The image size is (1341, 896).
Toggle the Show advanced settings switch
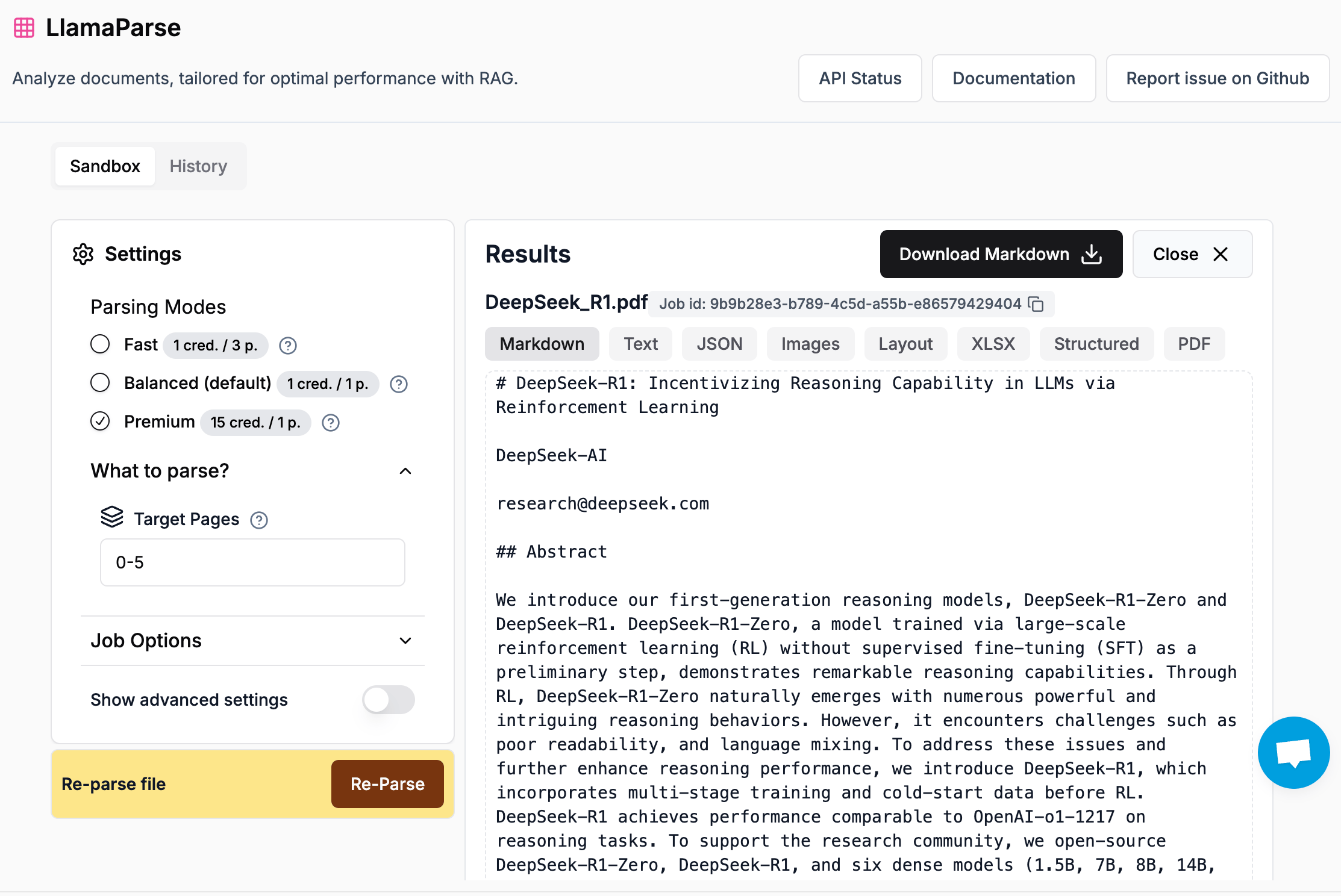click(x=388, y=700)
